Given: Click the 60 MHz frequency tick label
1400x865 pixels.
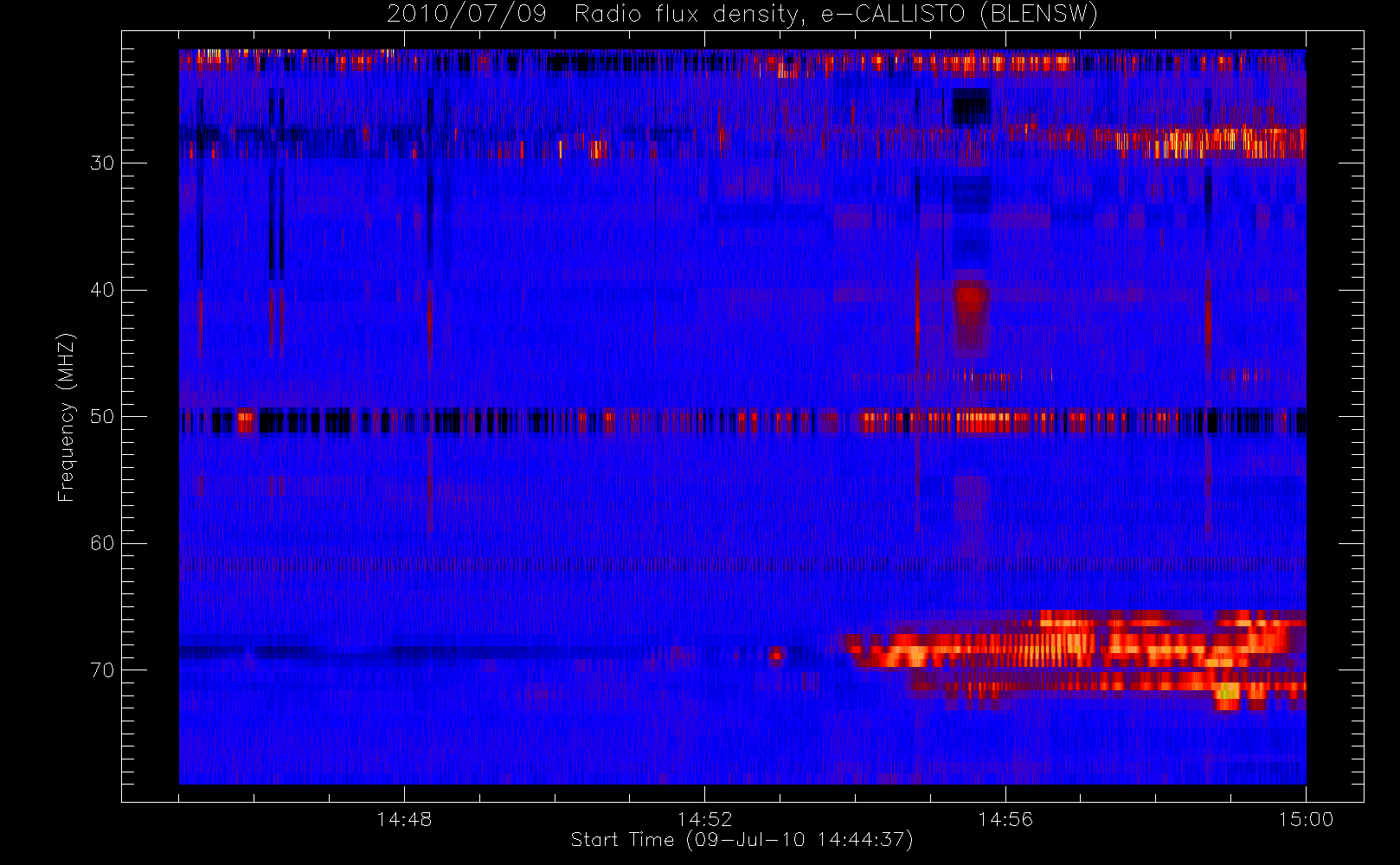Looking at the screenshot, I should [102, 543].
